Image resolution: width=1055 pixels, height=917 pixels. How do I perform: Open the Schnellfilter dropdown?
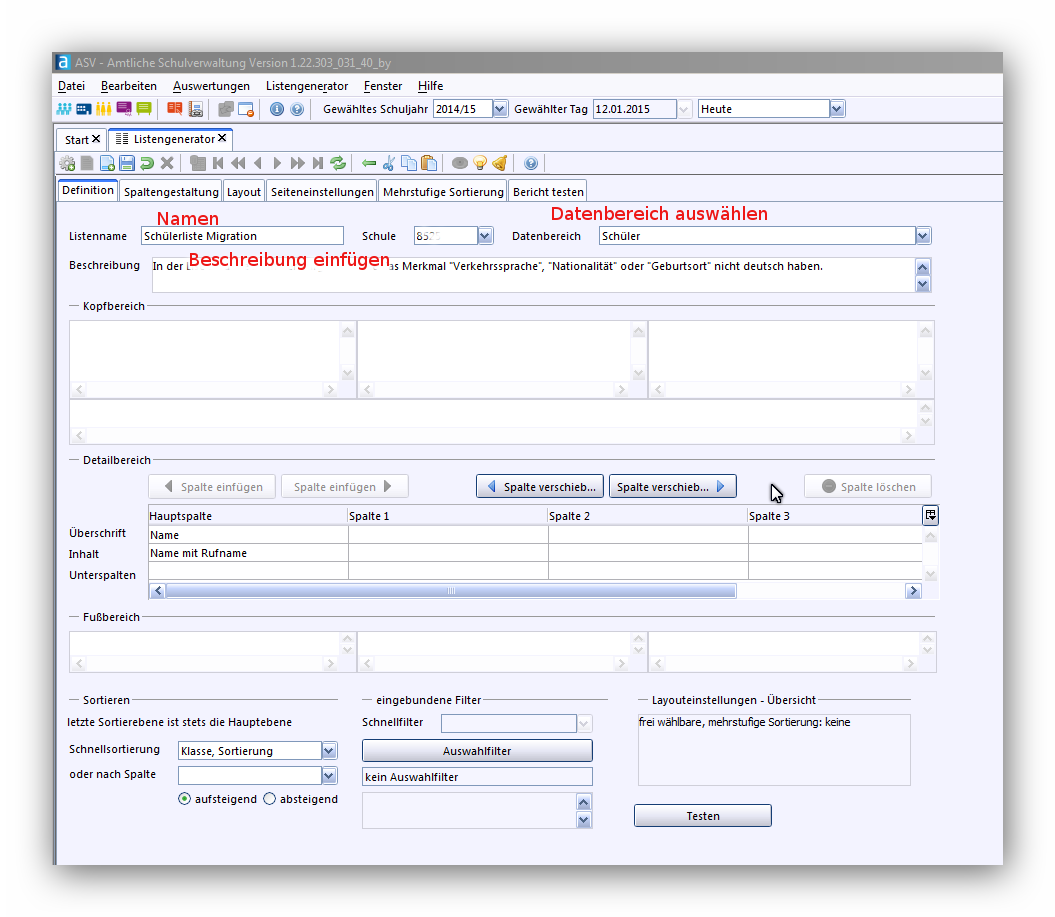tap(584, 724)
